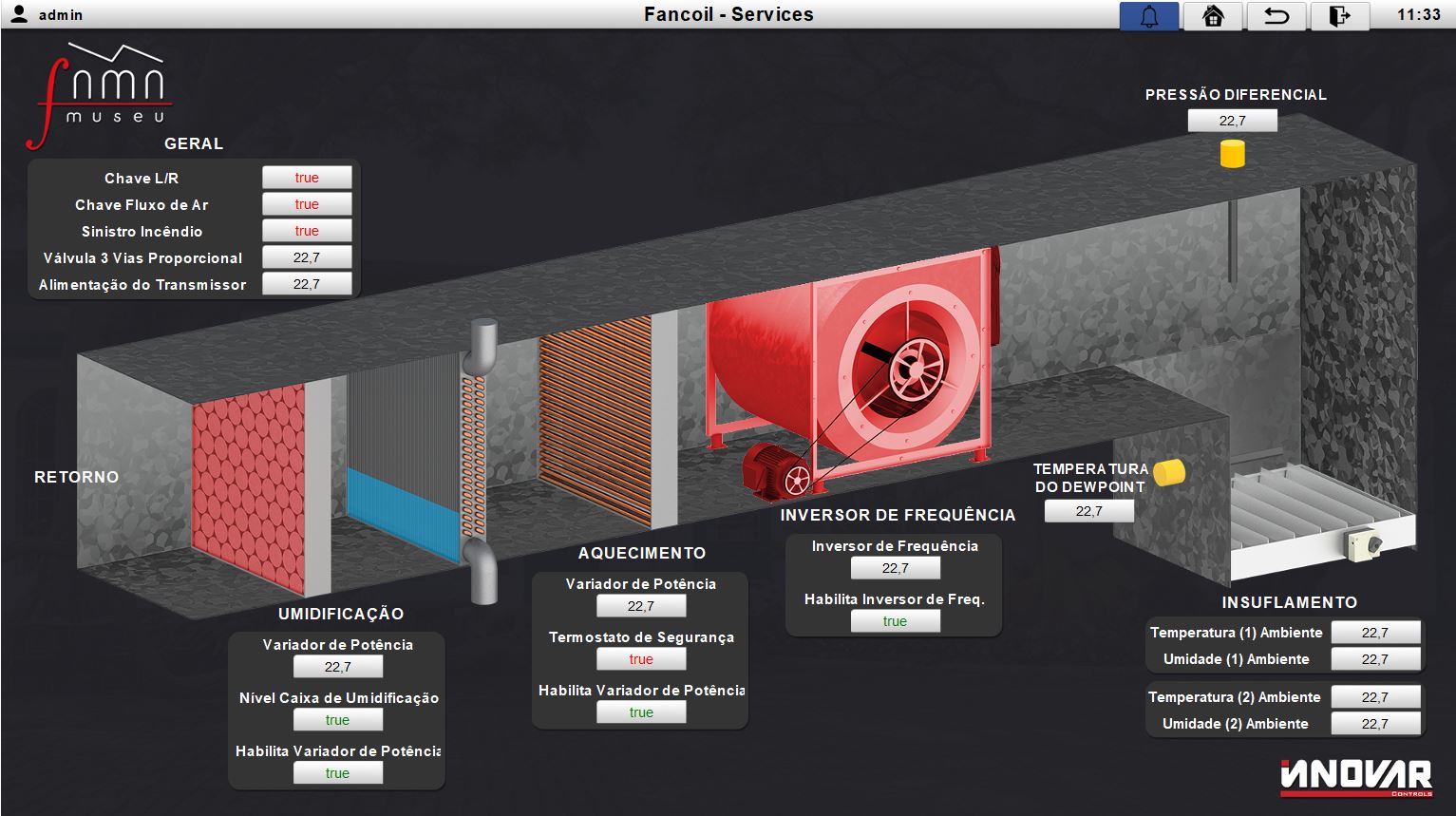Viewport: 1456px width, 816px height.
Task: Click the Inovar Controls logo
Action: tap(1356, 777)
